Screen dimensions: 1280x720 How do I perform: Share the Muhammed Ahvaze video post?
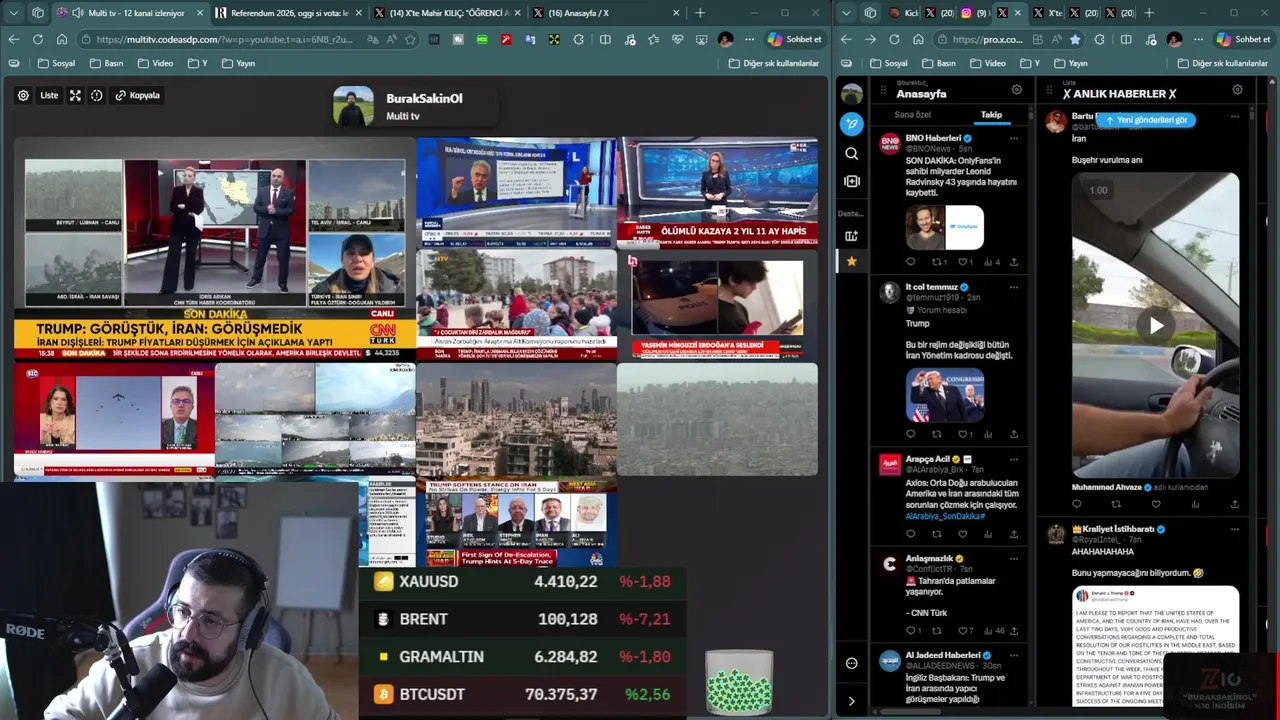click(x=1235, y=504)
